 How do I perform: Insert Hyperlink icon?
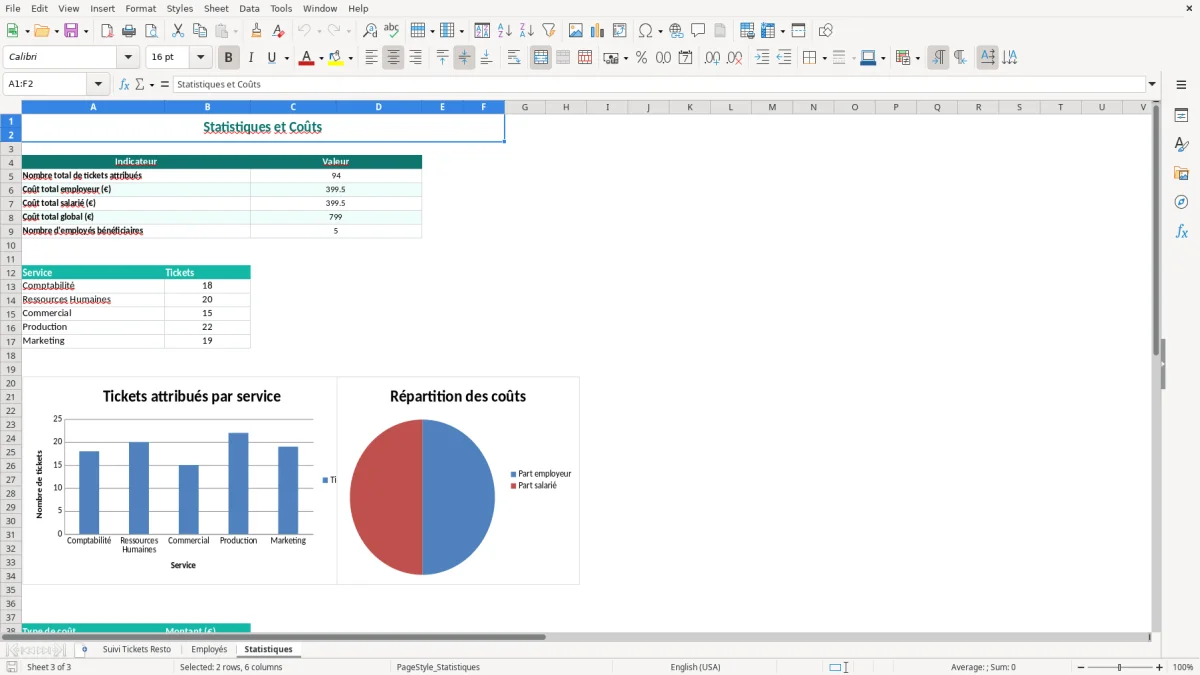(x=677, y=31)
